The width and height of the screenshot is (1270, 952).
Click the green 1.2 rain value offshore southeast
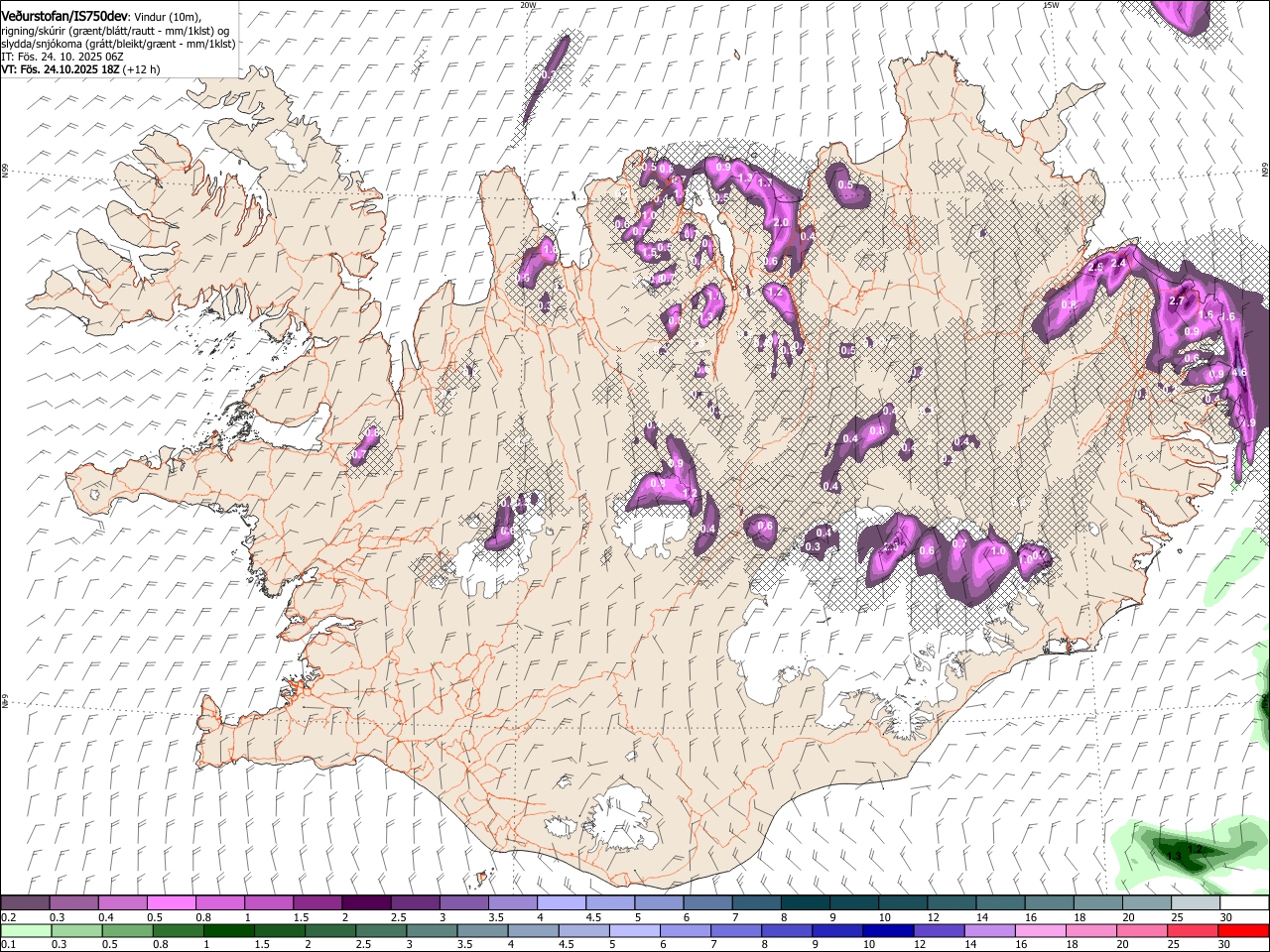pyautogui.click(x=1195, y=850)
